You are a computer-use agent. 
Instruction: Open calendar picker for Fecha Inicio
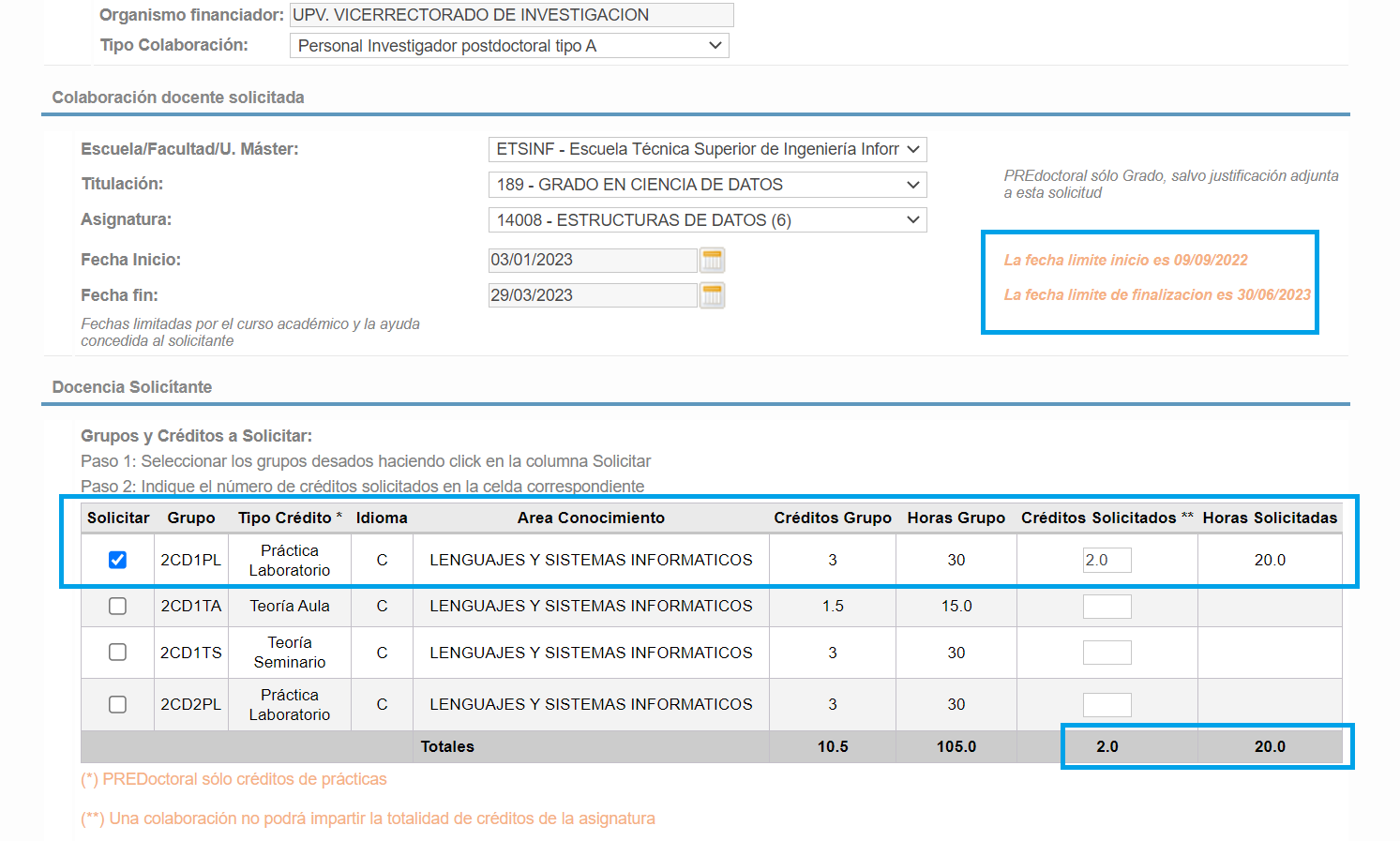click(x=712, y=260)
